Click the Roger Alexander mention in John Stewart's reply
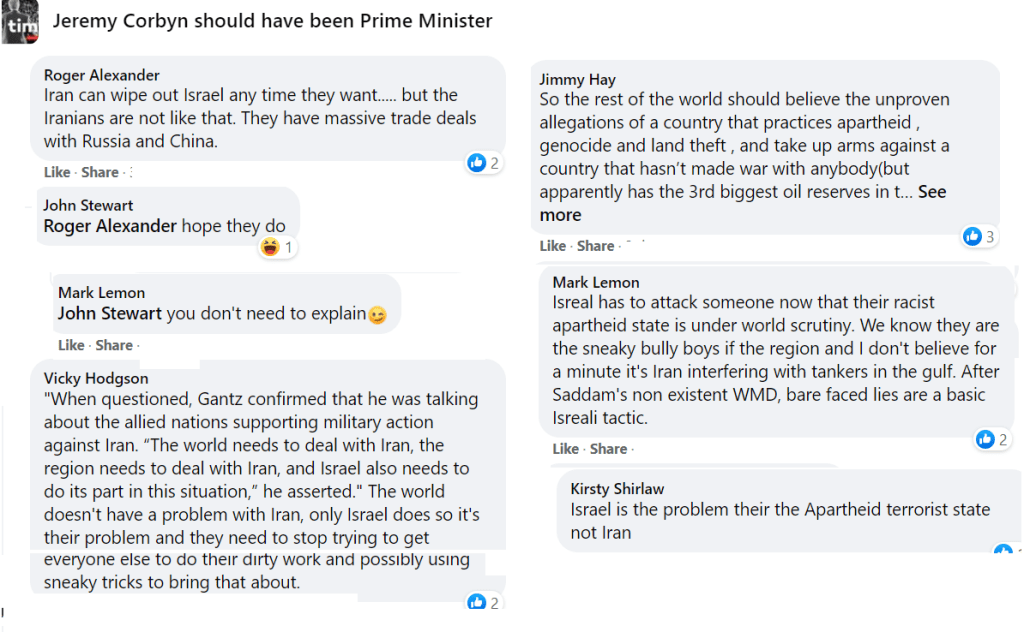This screenshot has height=632, width=1024. [110, 226]
